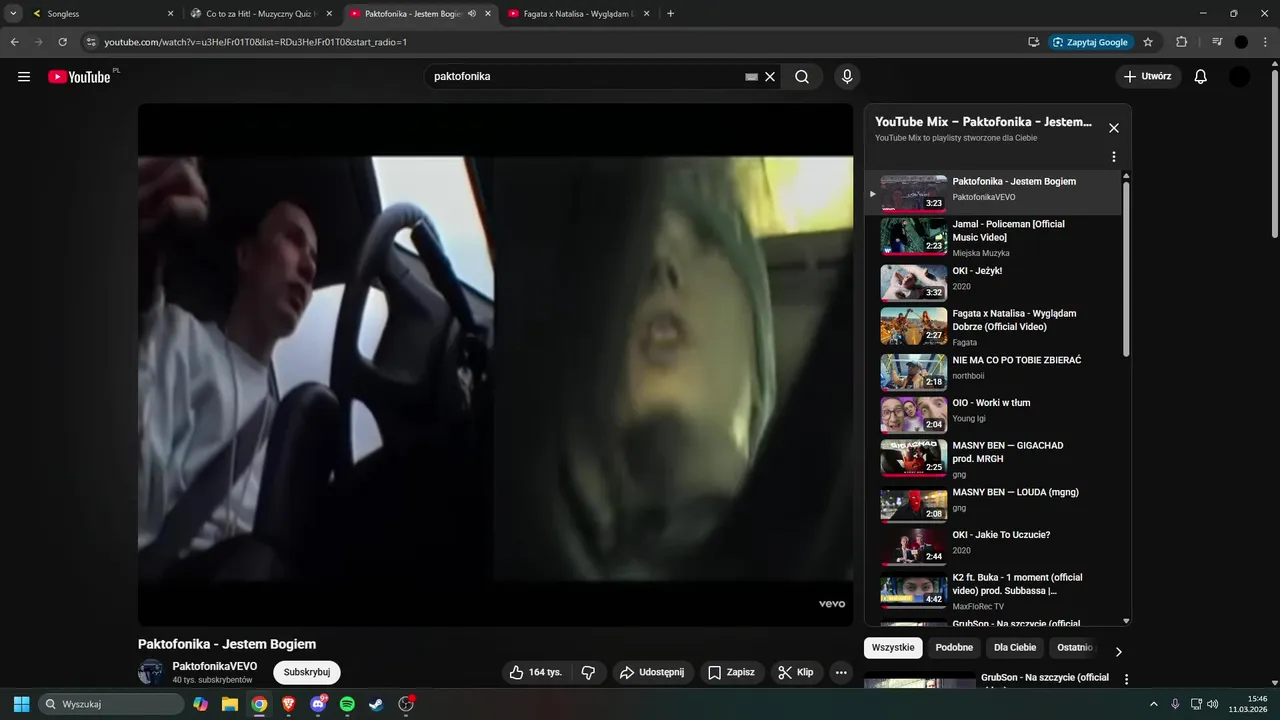
Task: Share the video via Udostępnij
Action: pos(652,673)
